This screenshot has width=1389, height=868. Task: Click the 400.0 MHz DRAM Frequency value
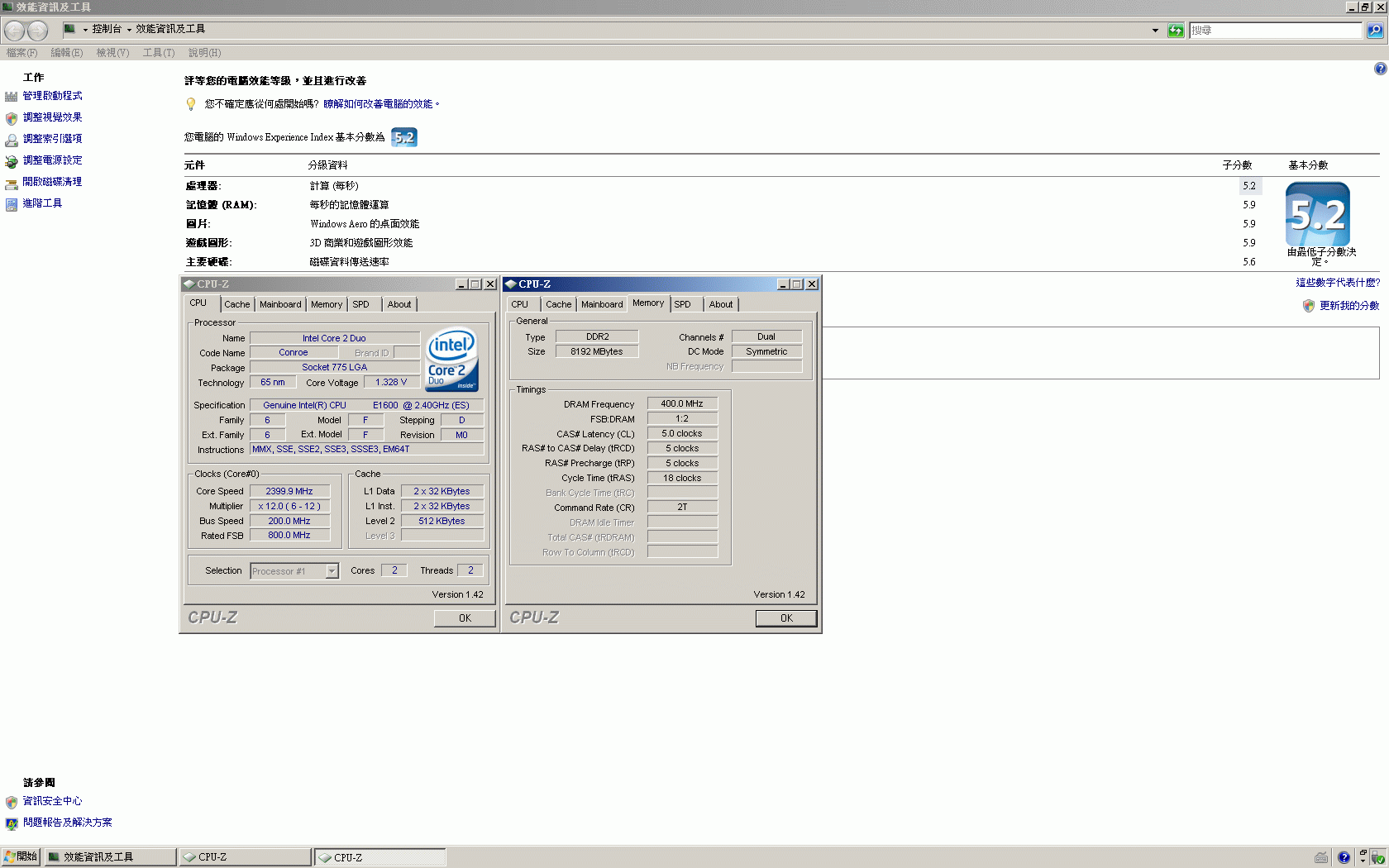[x=682, y=404]
